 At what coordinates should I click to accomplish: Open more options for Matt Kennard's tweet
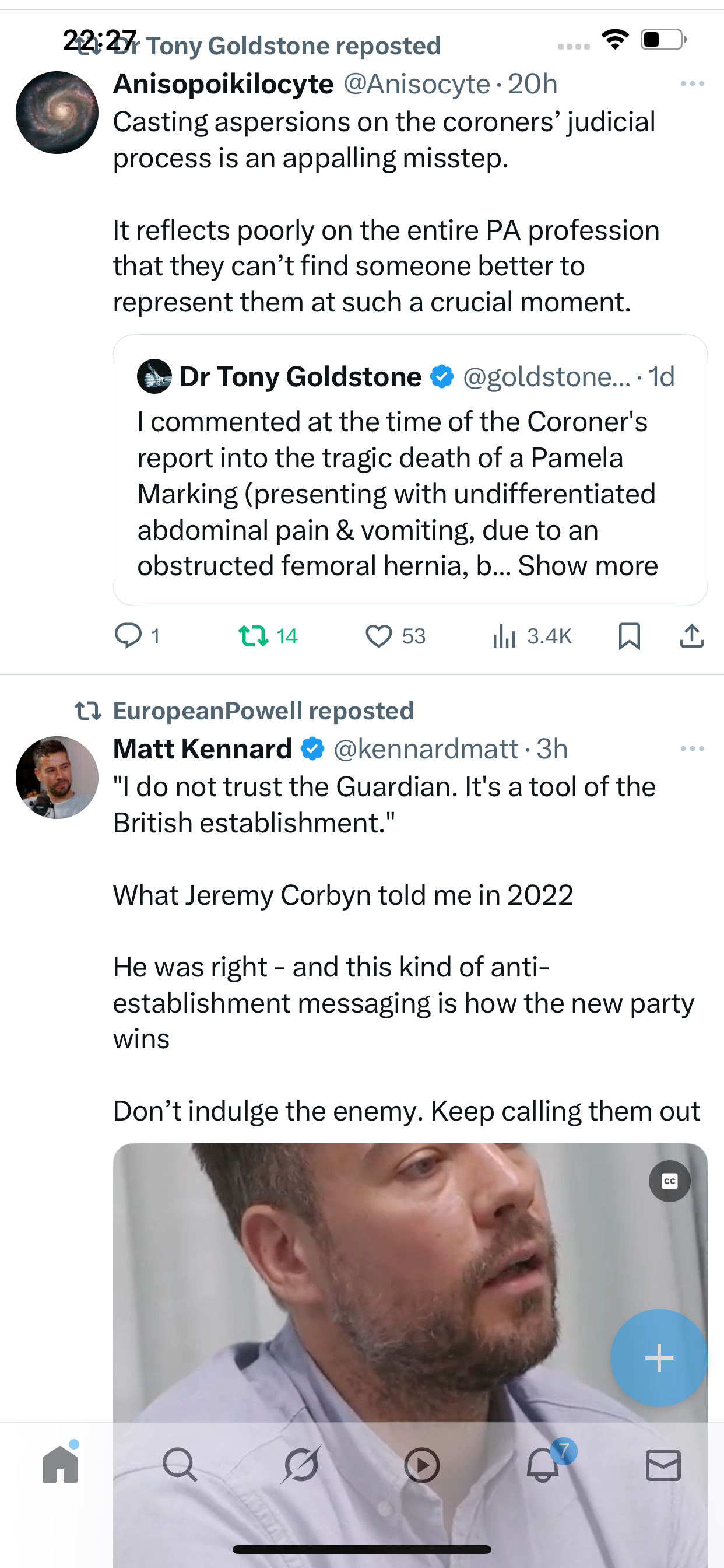pos(692,748)
